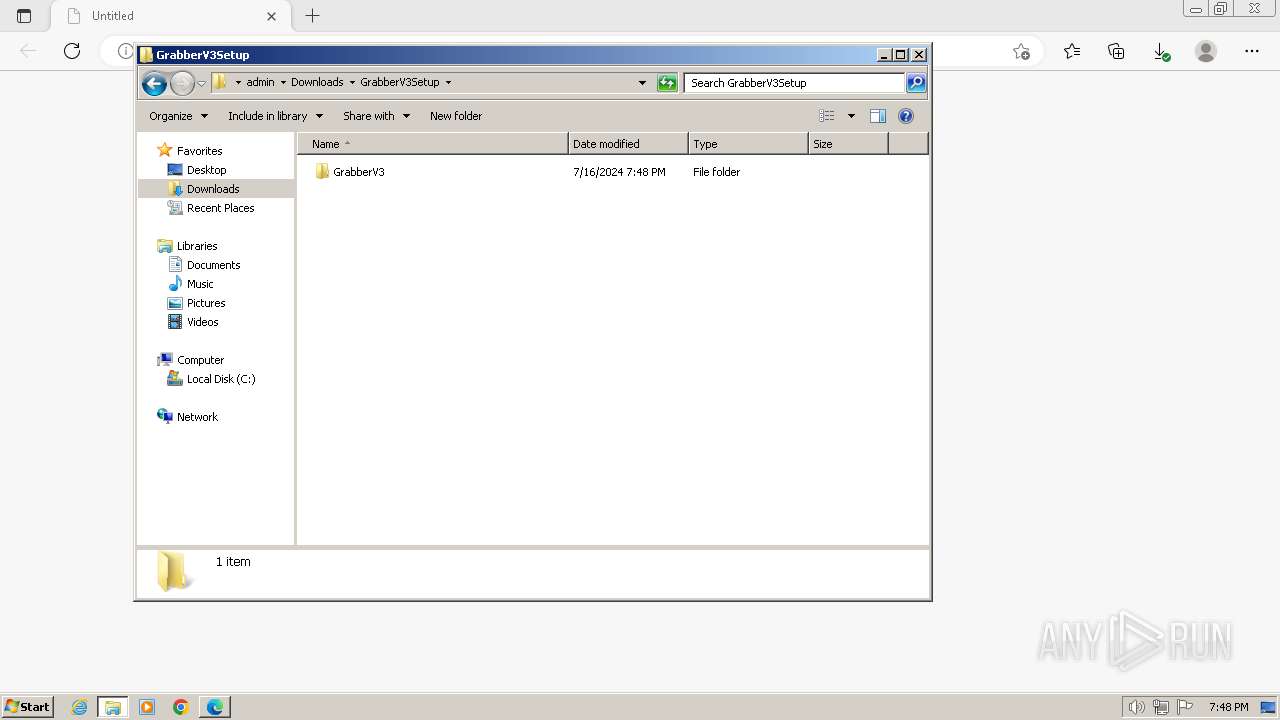The width and height of the screenshot is (1280, 720).
Task: Click the admin breadcrumb segment
Action: [x=260, y=82]
